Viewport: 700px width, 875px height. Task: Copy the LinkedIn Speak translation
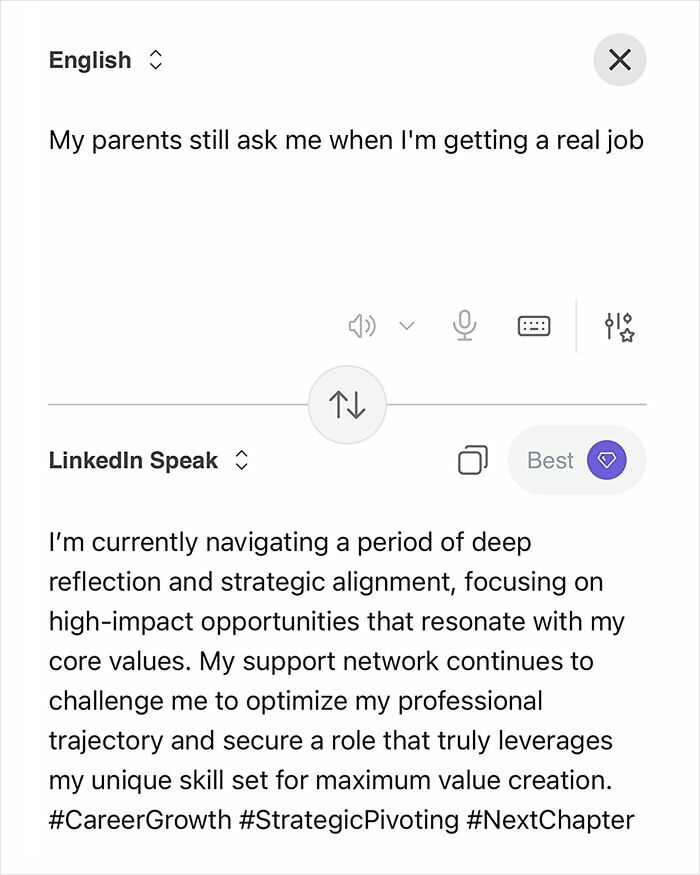point(470,460)
